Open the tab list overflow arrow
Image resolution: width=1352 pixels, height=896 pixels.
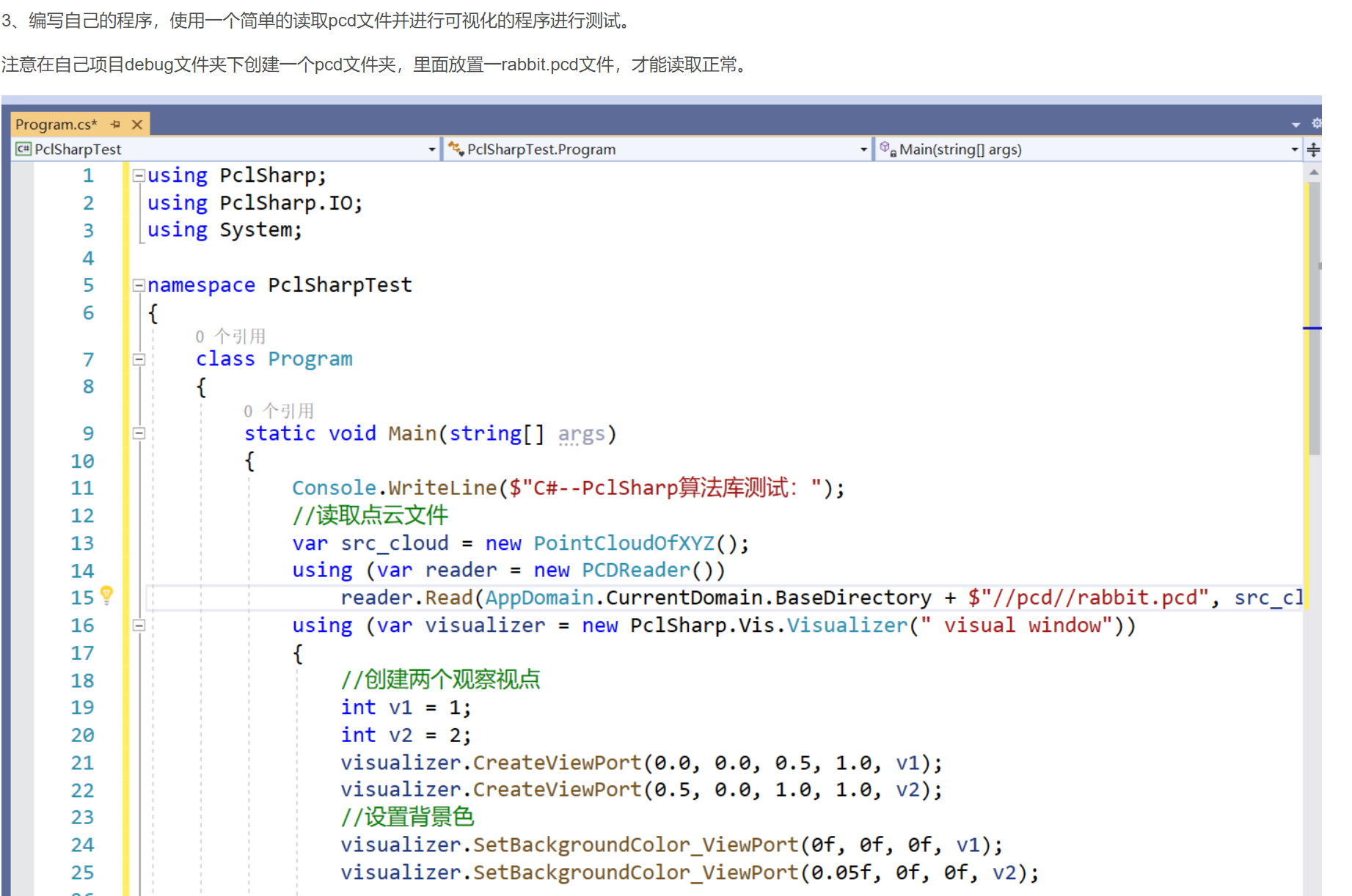(x=1296, y=125)
